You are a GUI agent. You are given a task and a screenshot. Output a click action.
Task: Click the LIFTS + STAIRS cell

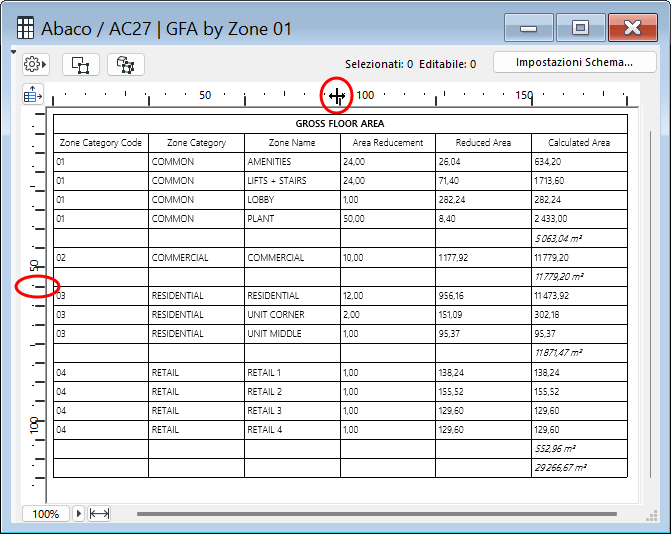pyautogui.click(x=292, y=181)
